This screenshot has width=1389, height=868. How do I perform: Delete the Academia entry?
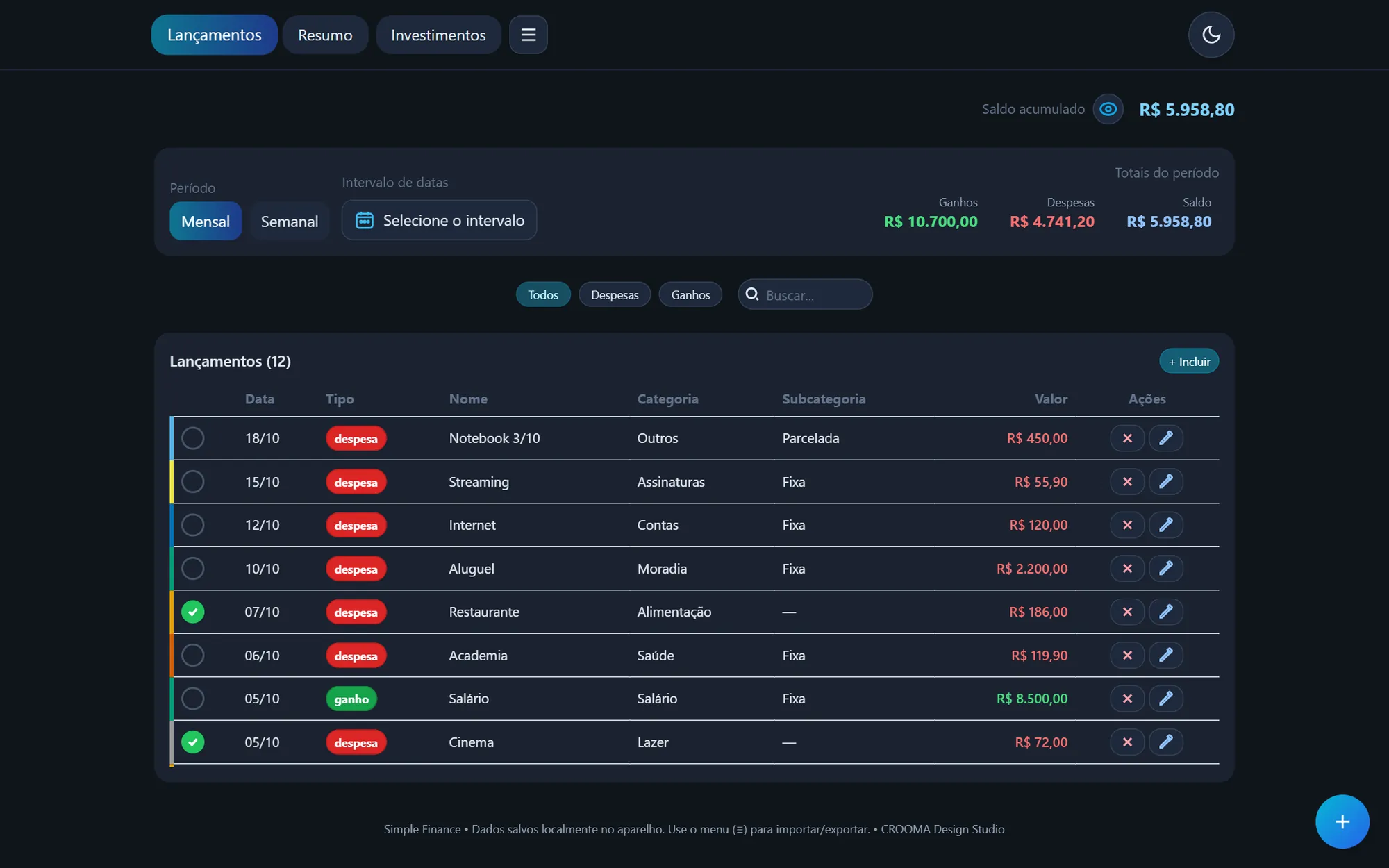pyautogui.click(x=1127, y=656)
